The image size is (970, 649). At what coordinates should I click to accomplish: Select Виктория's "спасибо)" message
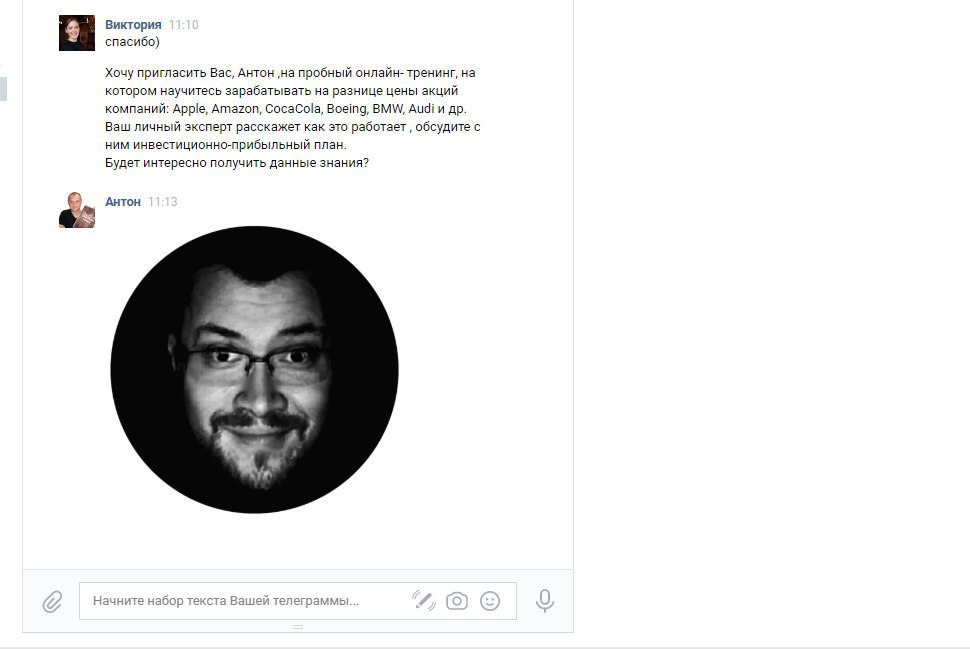(132, 41)
